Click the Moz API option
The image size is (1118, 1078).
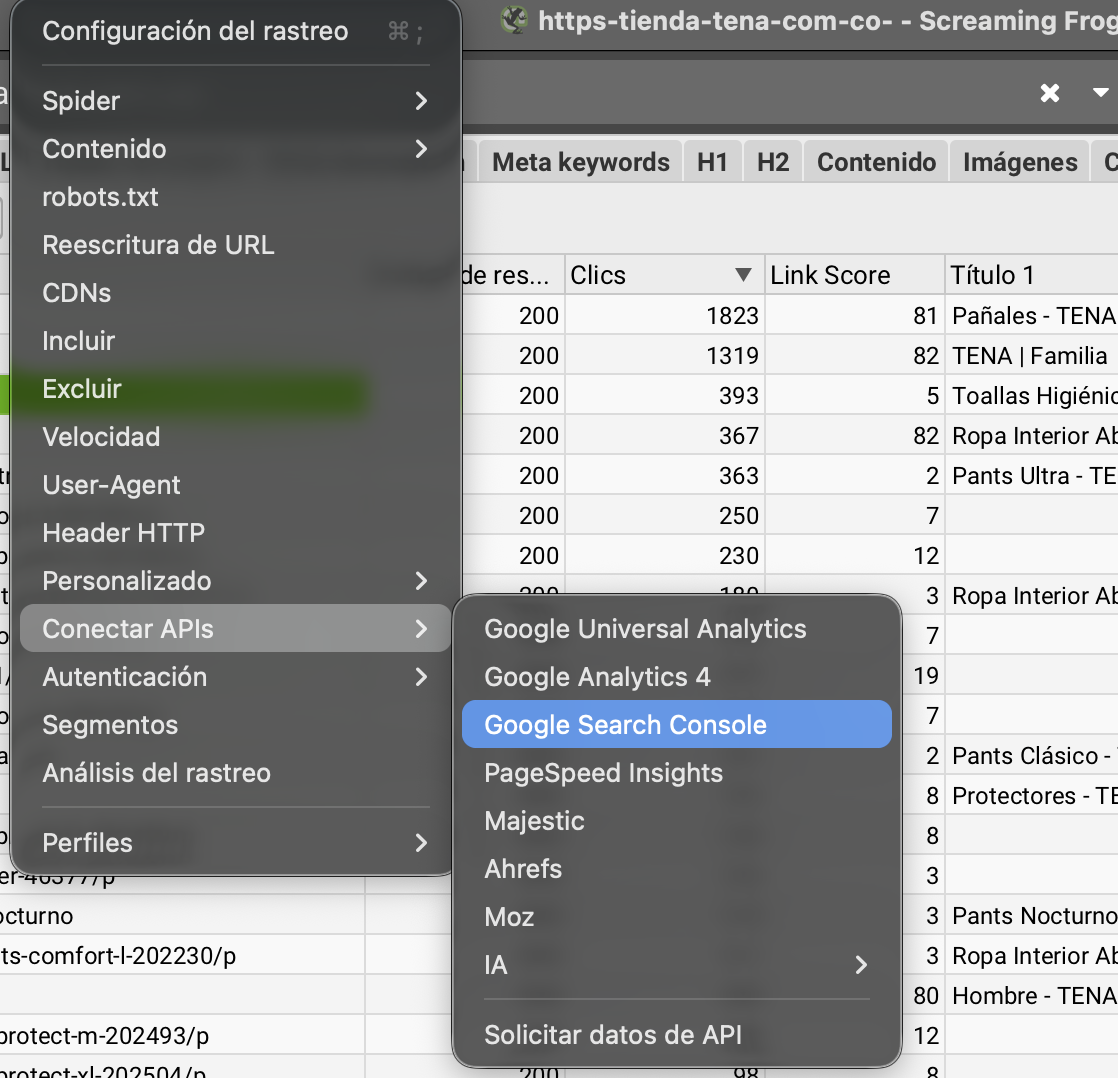click(x=509, y=917)
